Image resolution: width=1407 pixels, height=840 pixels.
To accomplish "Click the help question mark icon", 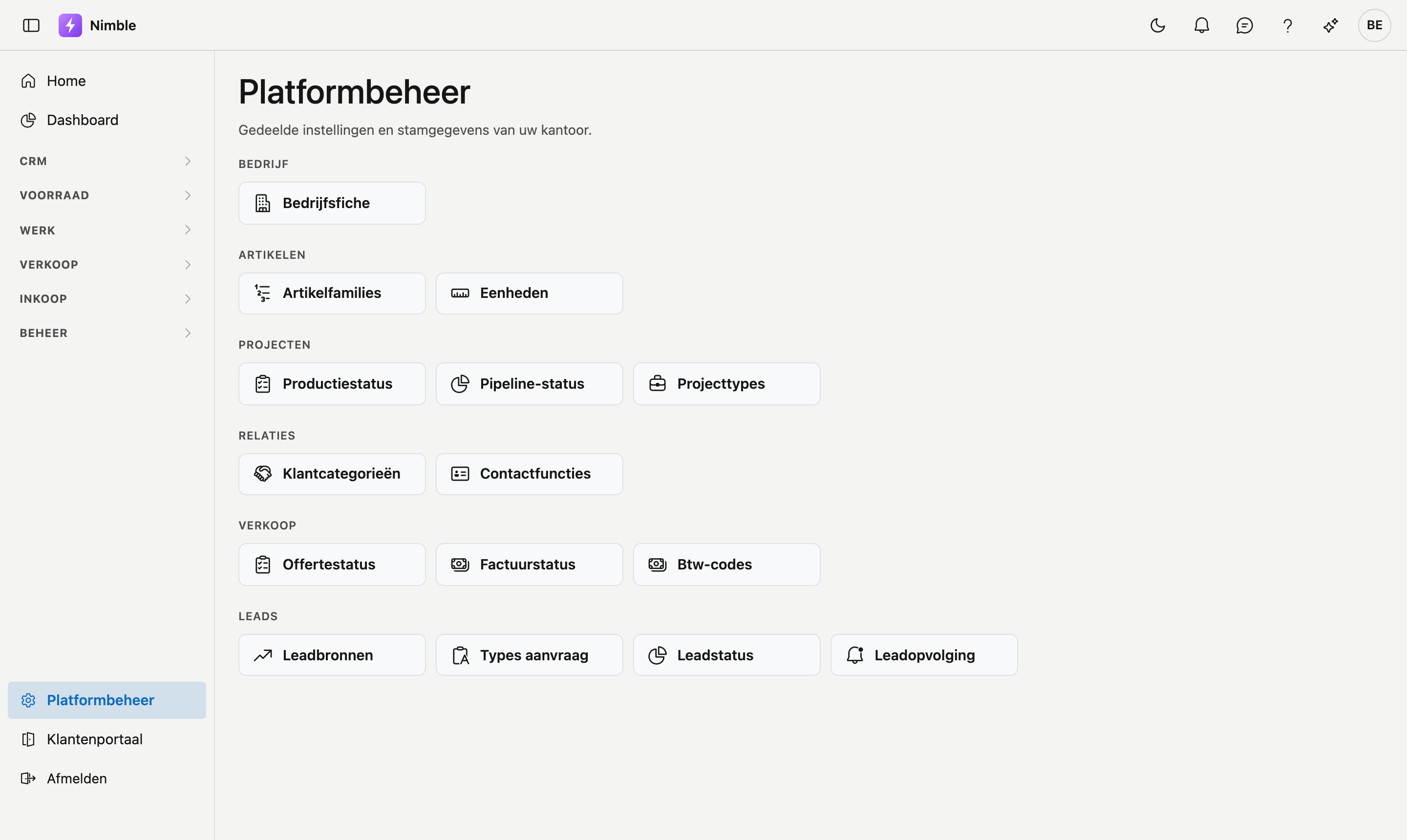I will click(x=1287, y=25).
